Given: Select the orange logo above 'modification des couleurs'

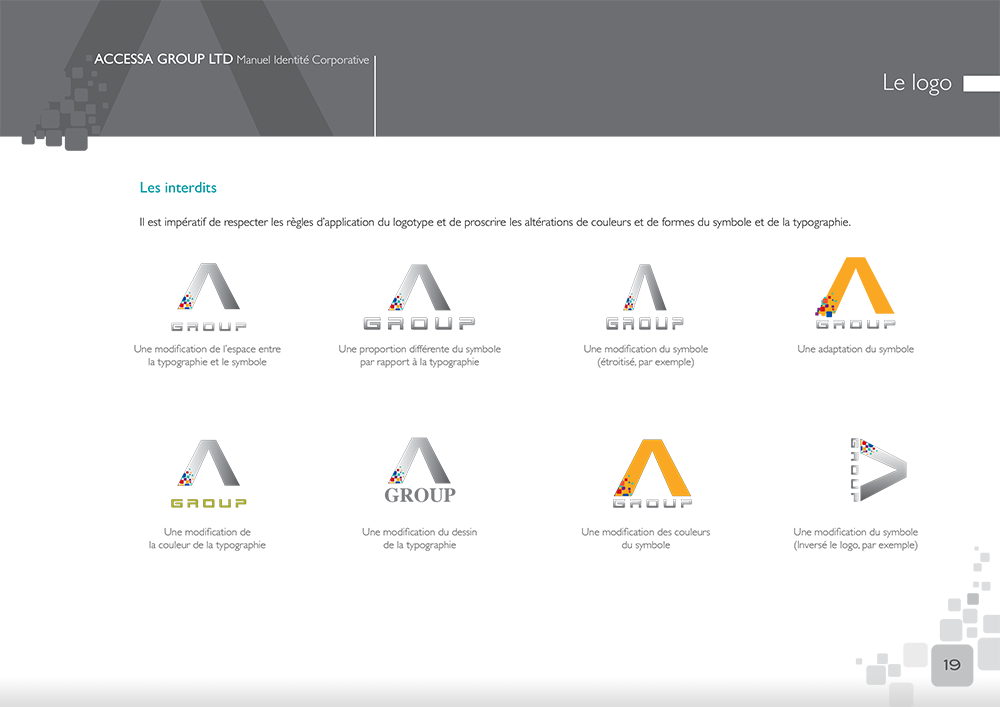Looking at the screenshot, I should coord(652,473).
